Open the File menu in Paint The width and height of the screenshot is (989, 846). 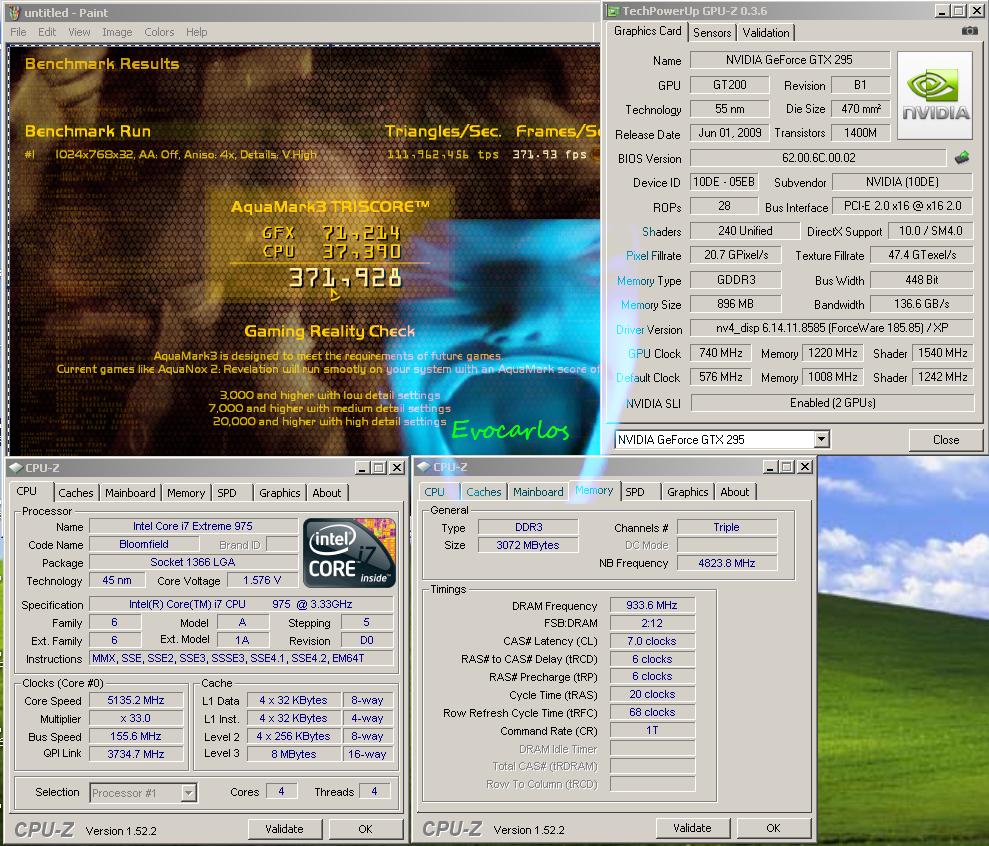click(x=18, y=32)
